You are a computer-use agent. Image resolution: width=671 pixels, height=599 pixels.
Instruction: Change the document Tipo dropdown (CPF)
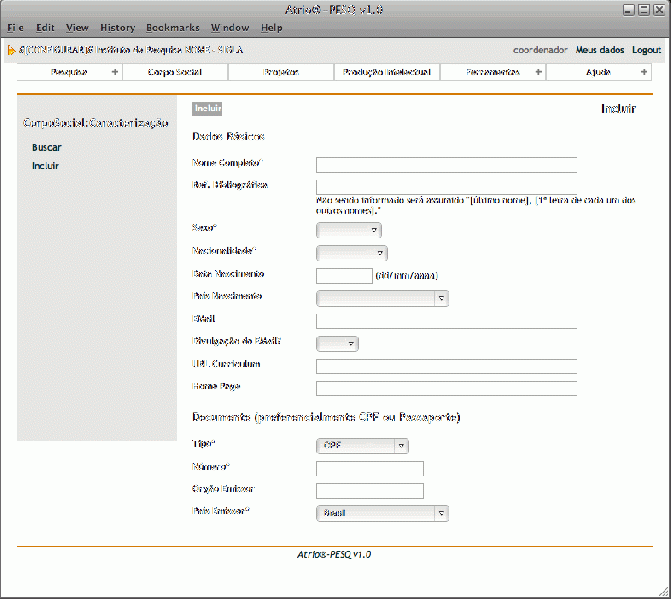(x=361, y=446)
